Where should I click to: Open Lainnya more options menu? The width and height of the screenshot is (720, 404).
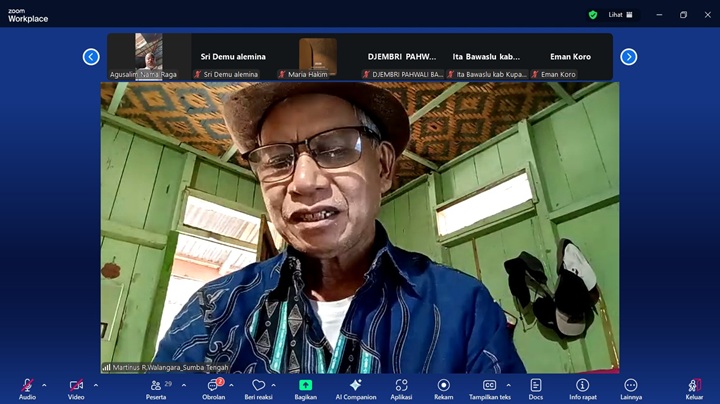click(x=631, y=389)
